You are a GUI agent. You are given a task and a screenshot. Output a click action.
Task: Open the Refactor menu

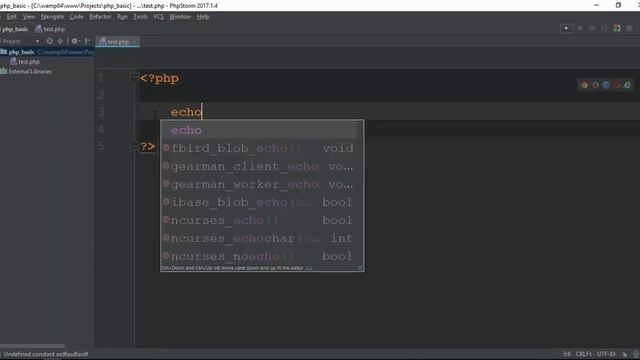(100, 17)
